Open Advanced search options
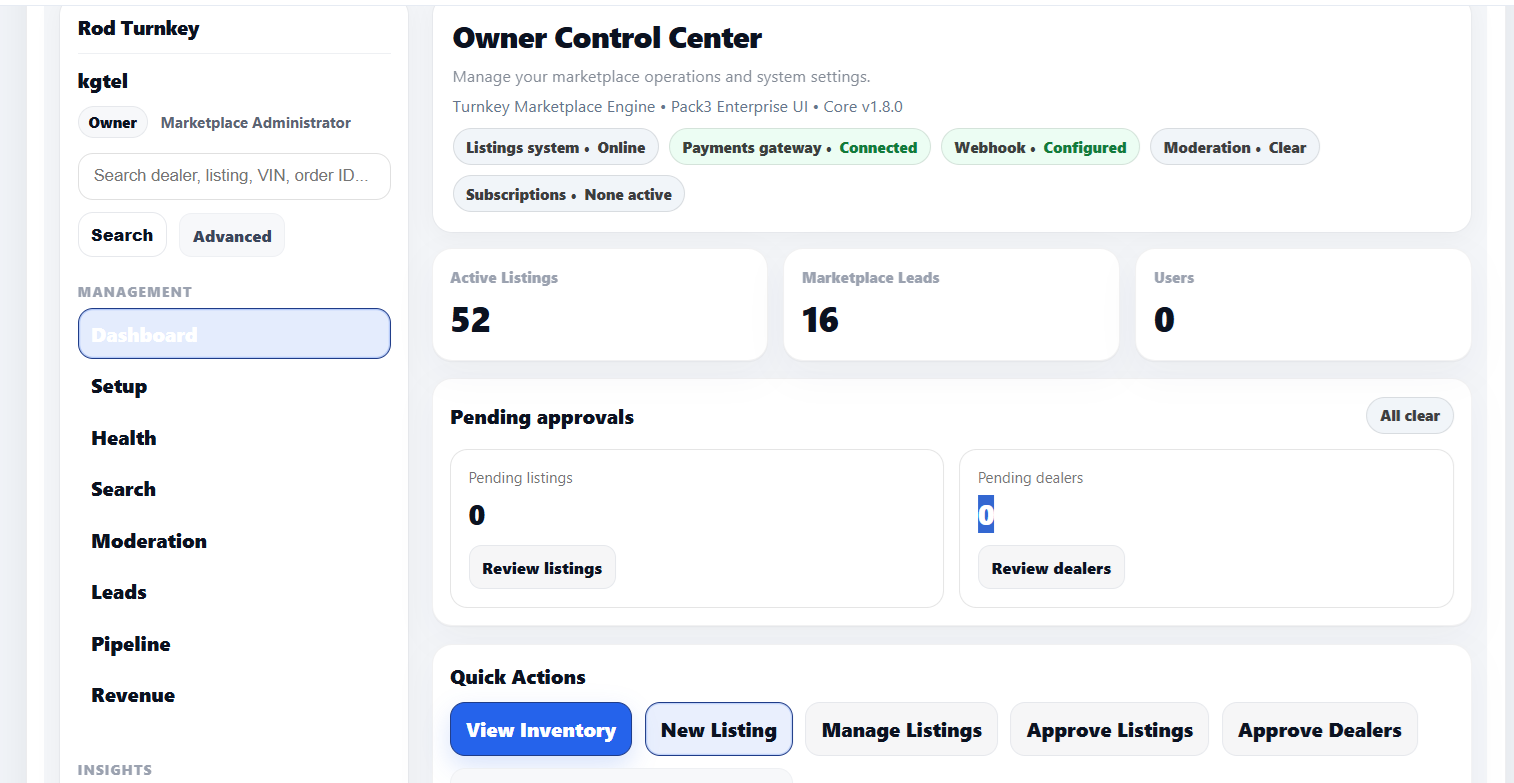The image size is (1514, 783). (231, 235)
